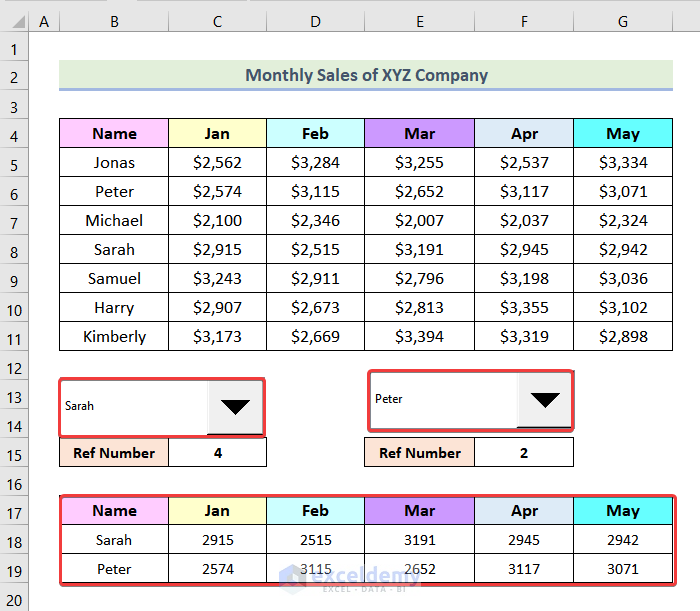The height and width of the screenshot is (611, 700).
Task: Select row 15 header
Action: pyautogui.click(x=16, y=453)
